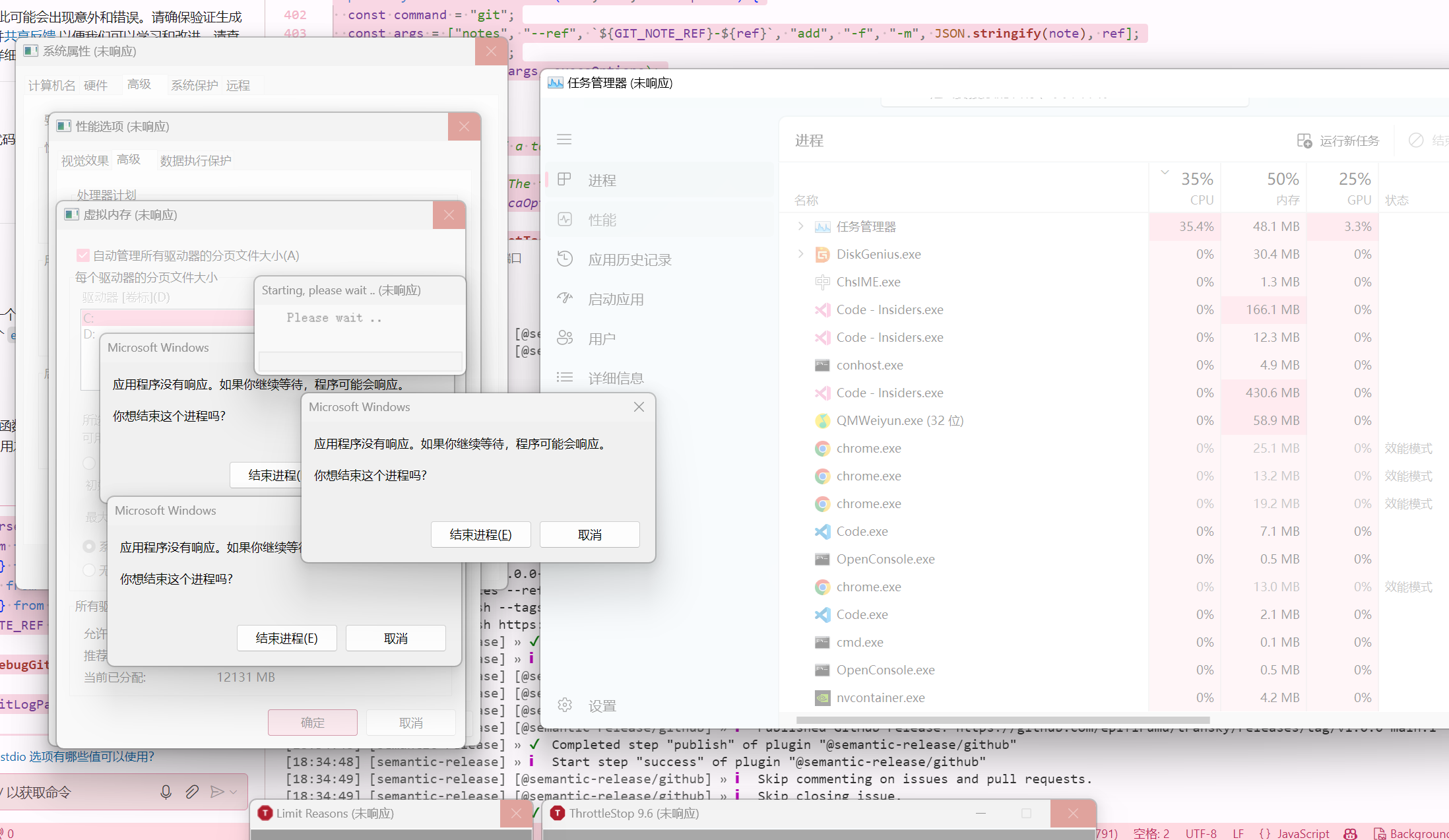Open Task Manager 设置 settings gear
Screen dimensions: 1449x840
tap(565, 705)
